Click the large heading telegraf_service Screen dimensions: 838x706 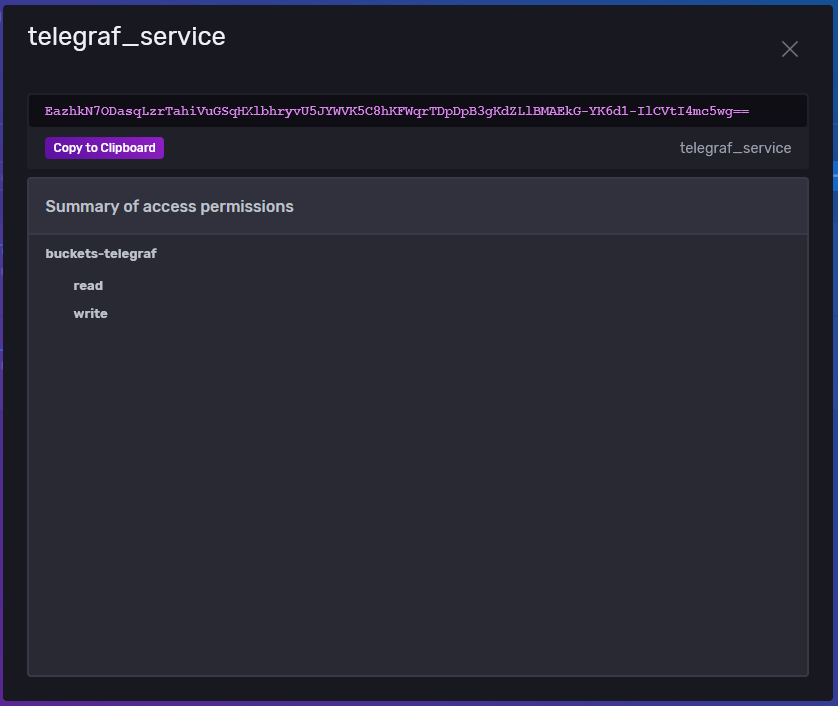(127, 36)
